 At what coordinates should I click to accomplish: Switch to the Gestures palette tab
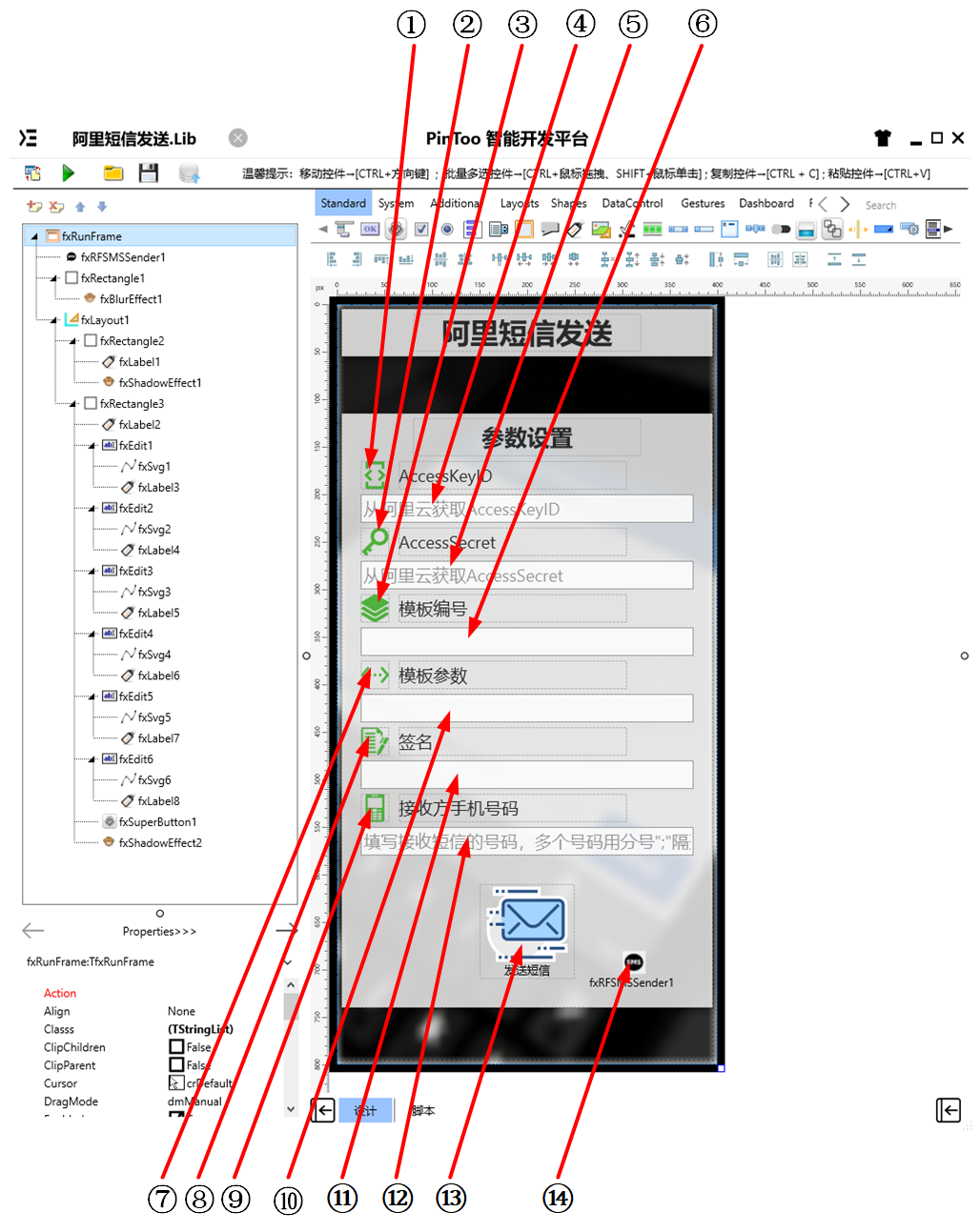(x=703, y=203)
